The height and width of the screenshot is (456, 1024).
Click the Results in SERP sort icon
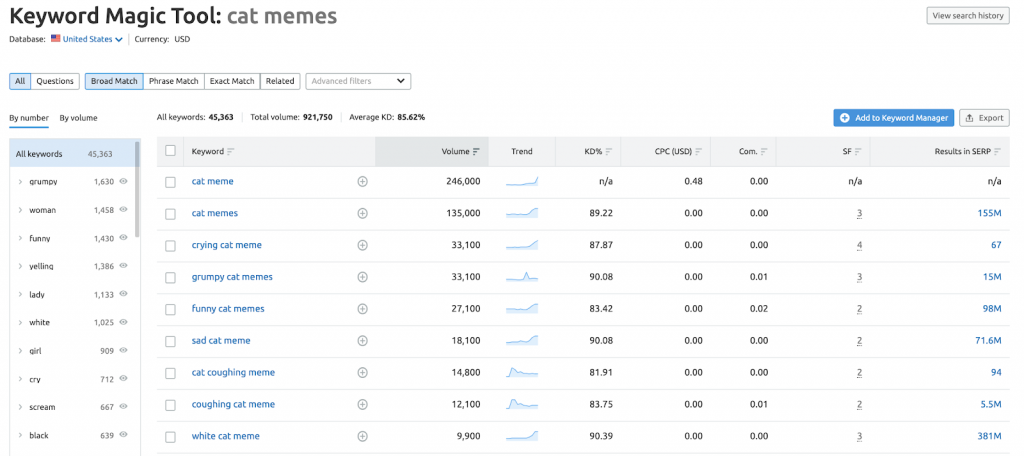coord(997,152)
